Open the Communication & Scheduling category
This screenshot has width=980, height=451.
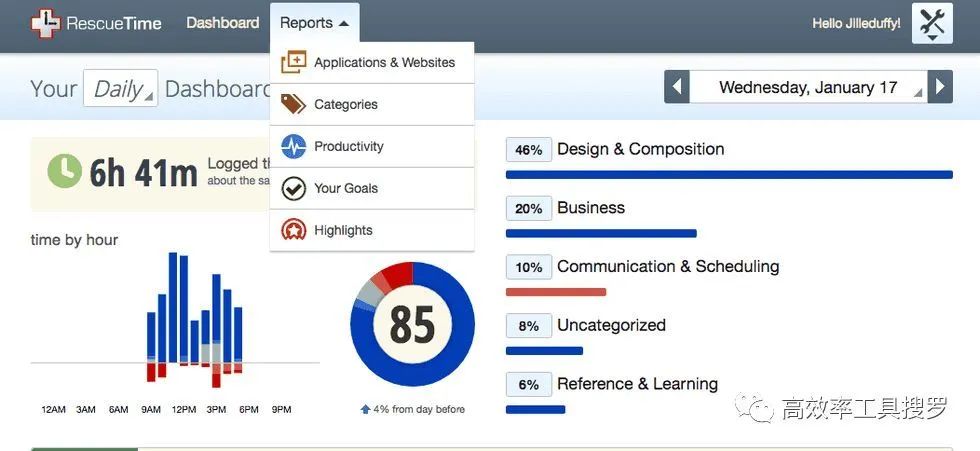click(x=668, y=267)
